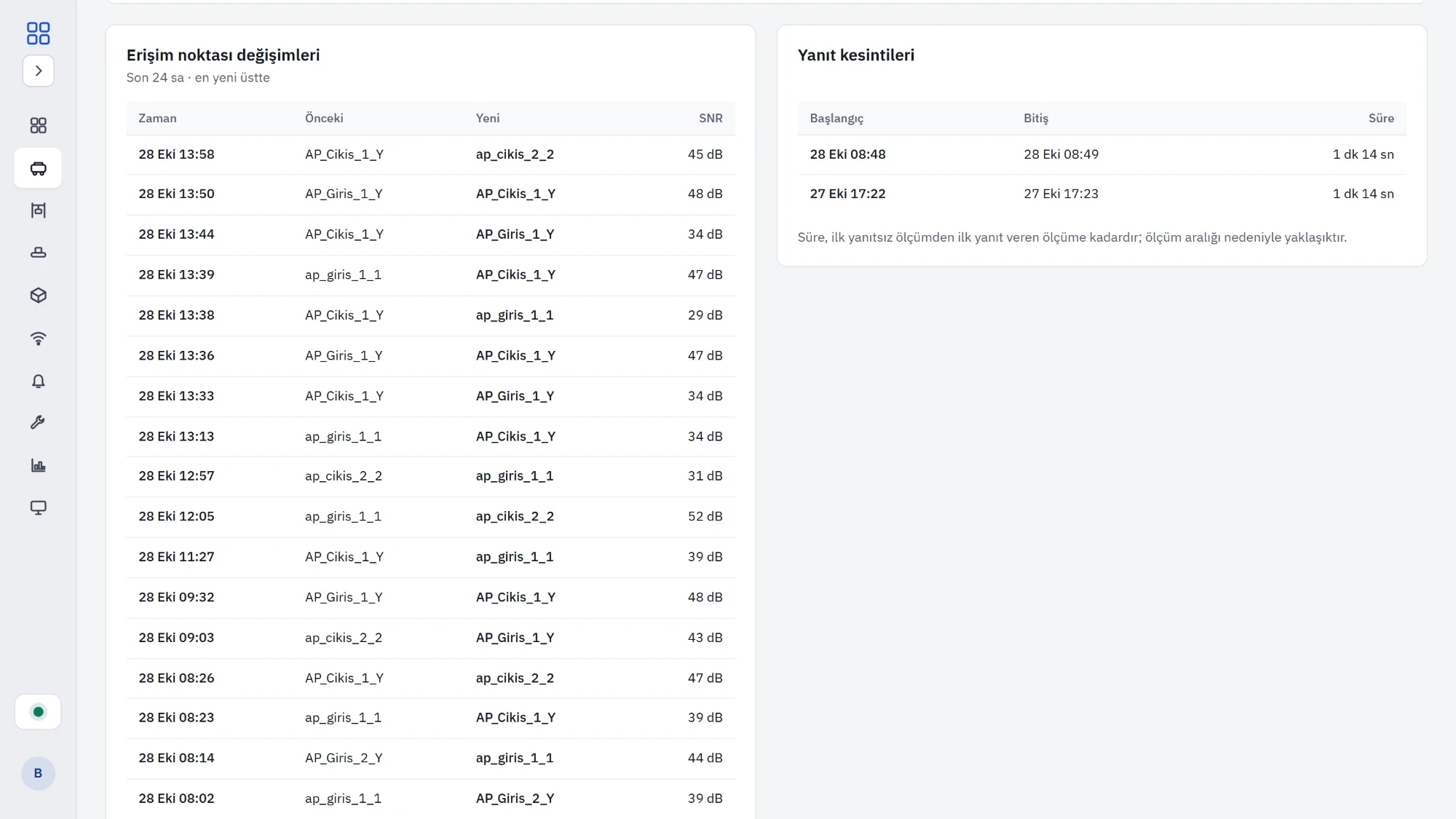The height and width of the screenshot is (819, 1456).
Task: Open the flat device icon in sidebar
Action: tap(38, 253)
